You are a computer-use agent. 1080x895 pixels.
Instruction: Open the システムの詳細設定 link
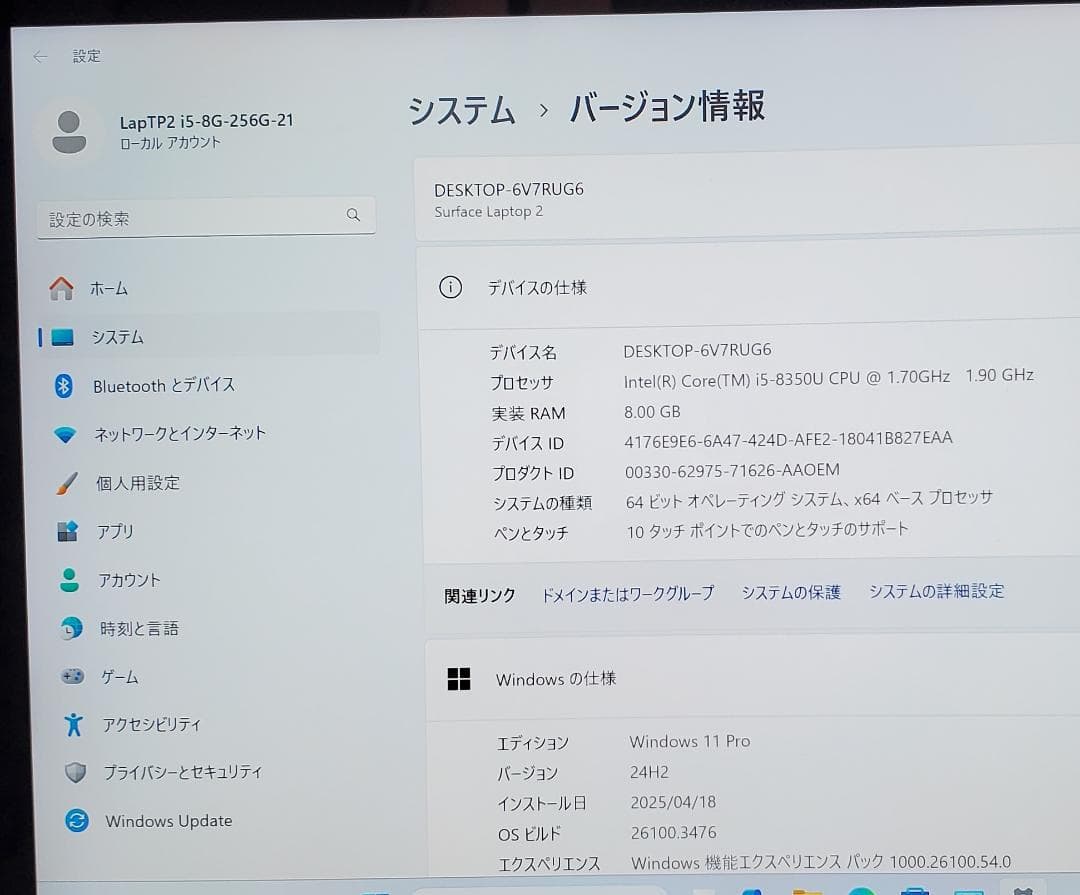pyautogui.click(x=936, y=591)
